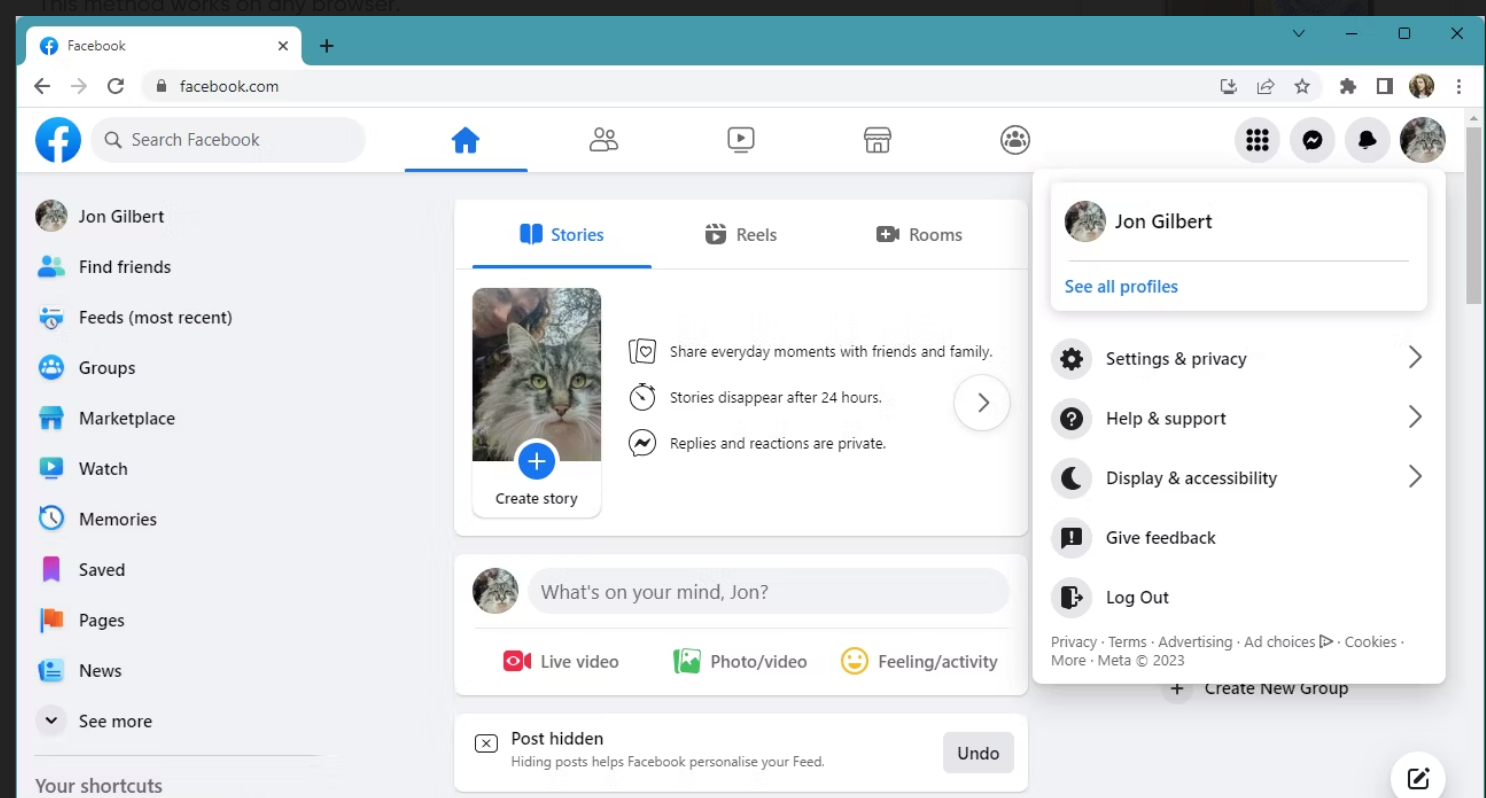The width and height of the screenshot is (1486, 798).
Task: Switch to the Rooms tab
Action: (x=920, y=235)
